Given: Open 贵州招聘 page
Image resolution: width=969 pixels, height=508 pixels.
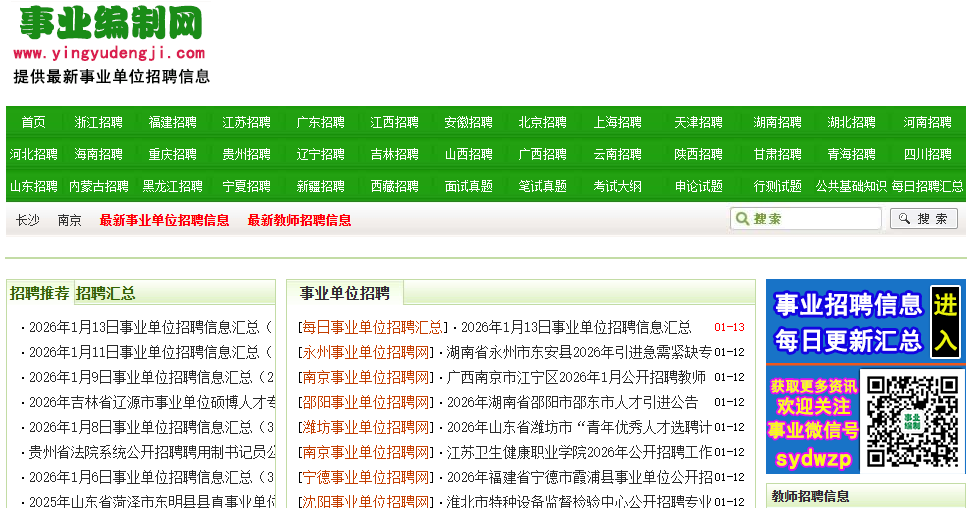Looking at the screenshot, I should pyautogui.click(x=247, y=155).
